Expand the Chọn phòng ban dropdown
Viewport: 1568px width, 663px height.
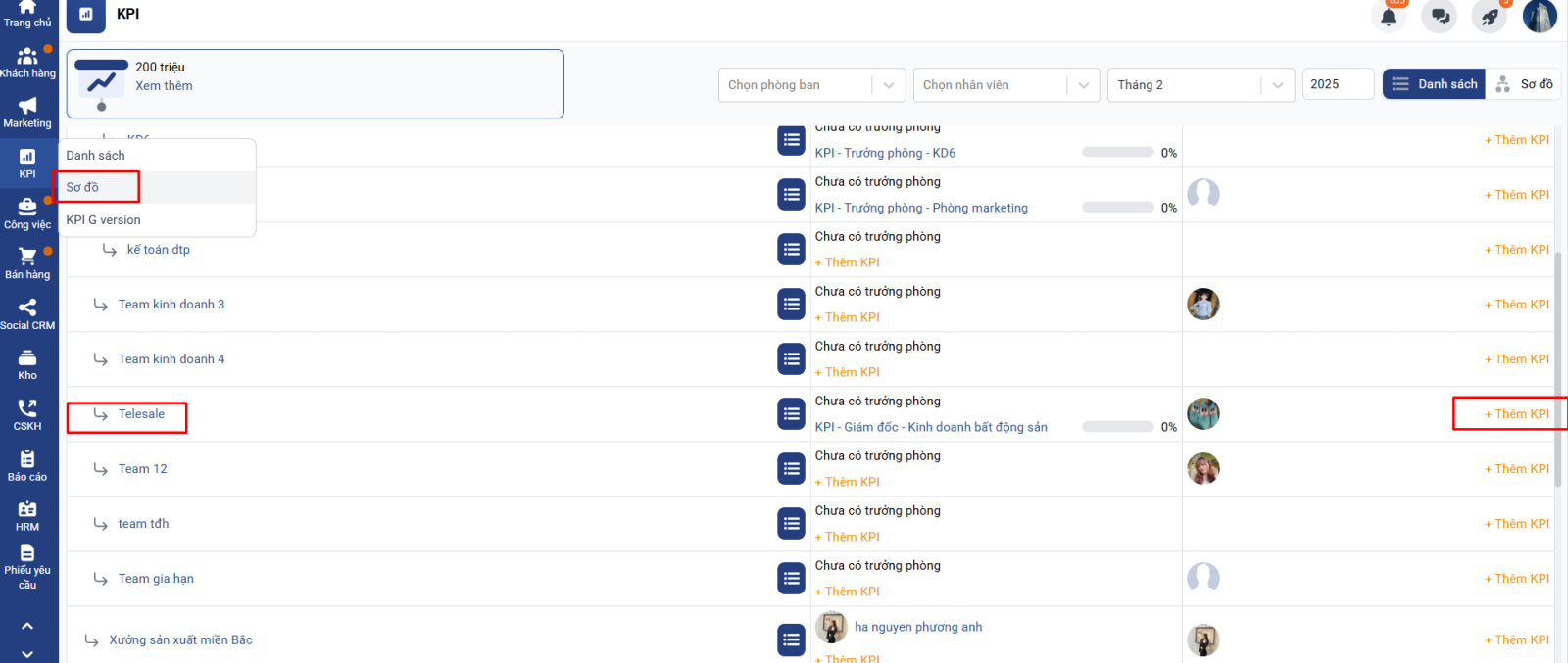click(x=811, y=85)
